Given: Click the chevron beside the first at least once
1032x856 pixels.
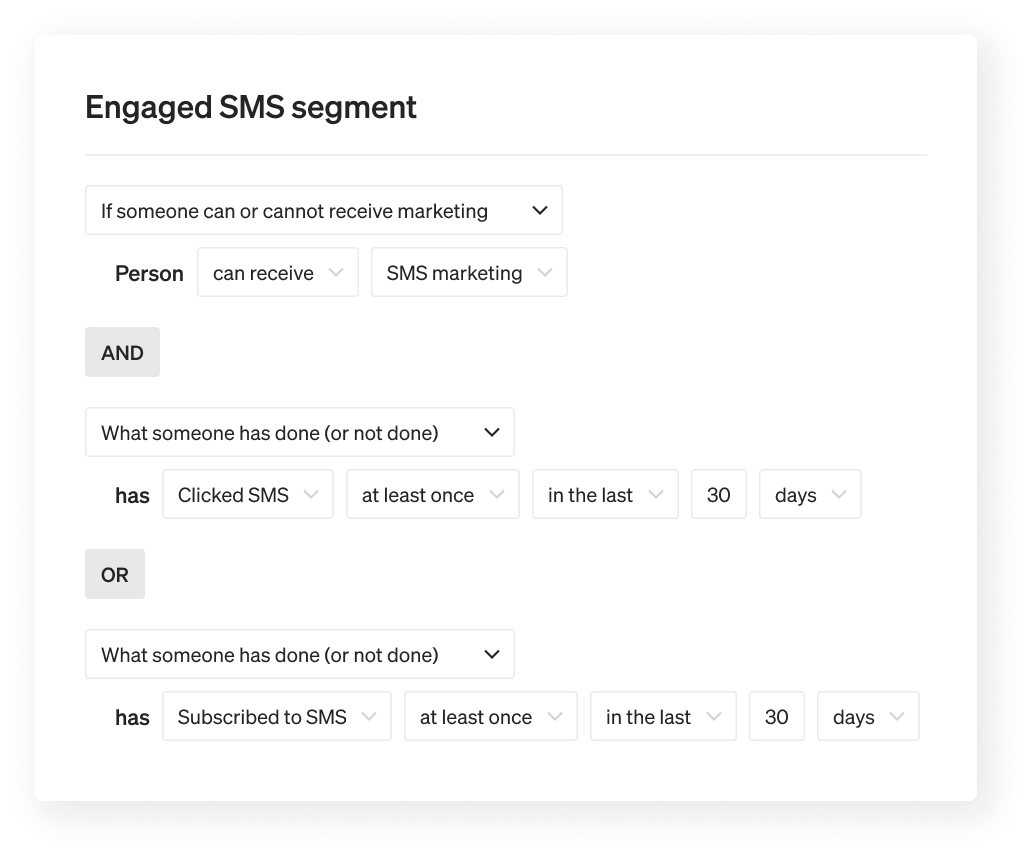Looking at the screenshot, I should (498, 494).
